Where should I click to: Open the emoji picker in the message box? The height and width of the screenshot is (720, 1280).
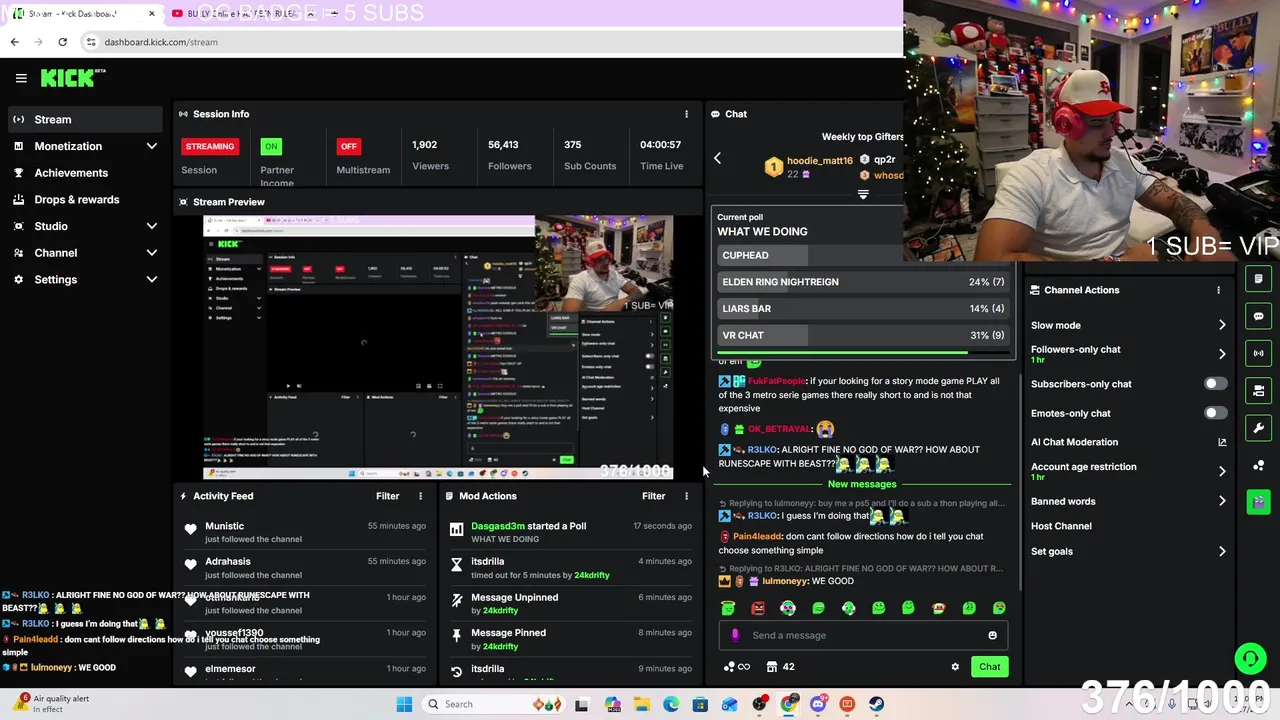coord(992,635)
